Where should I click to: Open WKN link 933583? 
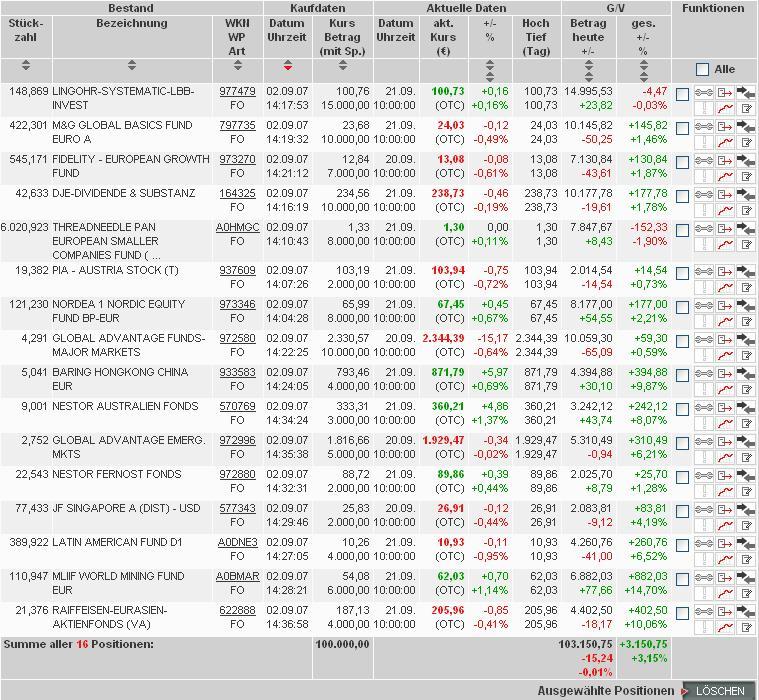point(237,372)
